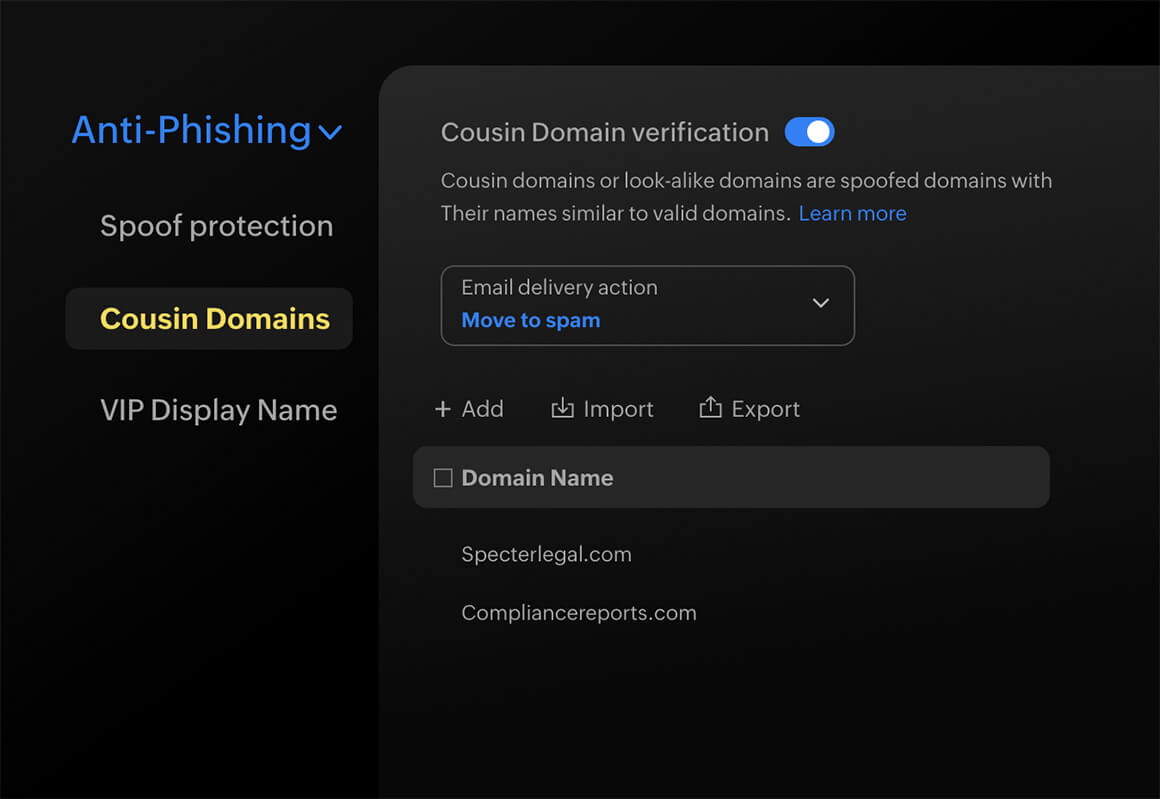
Task: Select the Specterlegal.com domain row
Action: pos(546,554)
